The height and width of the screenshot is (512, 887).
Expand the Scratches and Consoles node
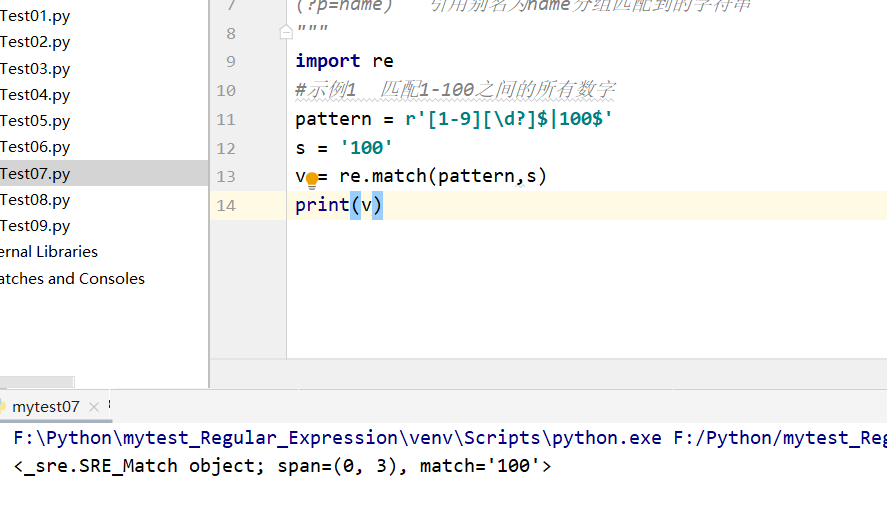click(72, 278)
